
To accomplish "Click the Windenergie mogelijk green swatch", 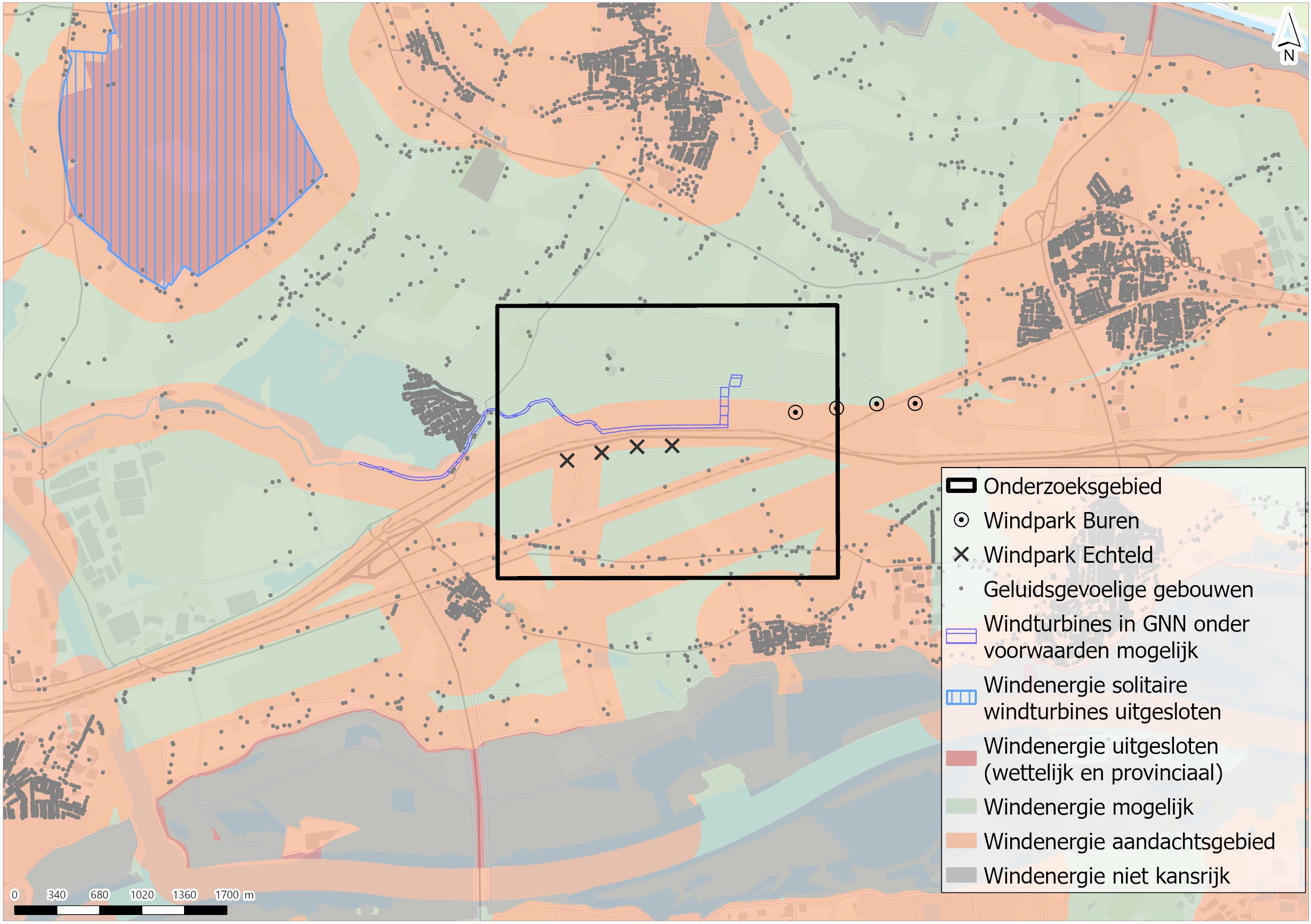I will 961,807.
